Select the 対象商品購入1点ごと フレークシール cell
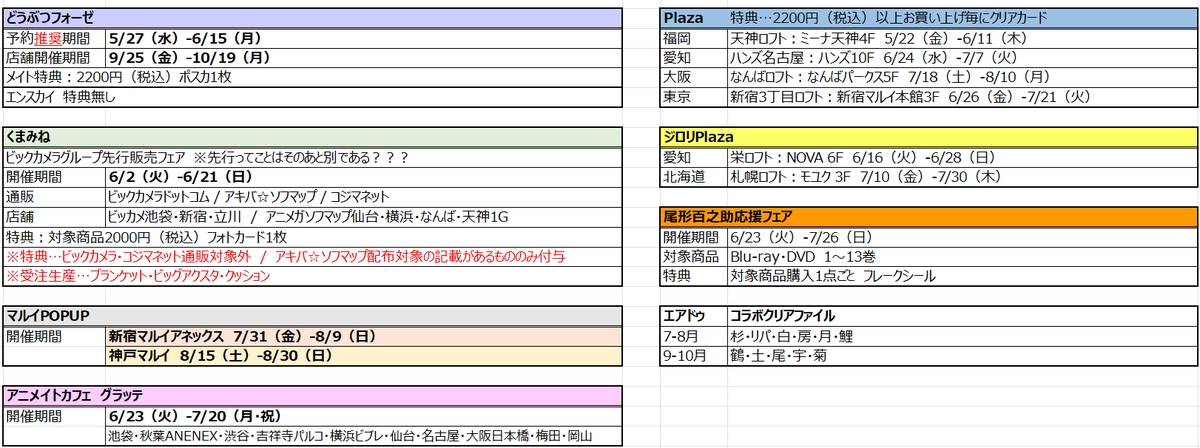The image size is (1200, 448). (x=962, y=275)
